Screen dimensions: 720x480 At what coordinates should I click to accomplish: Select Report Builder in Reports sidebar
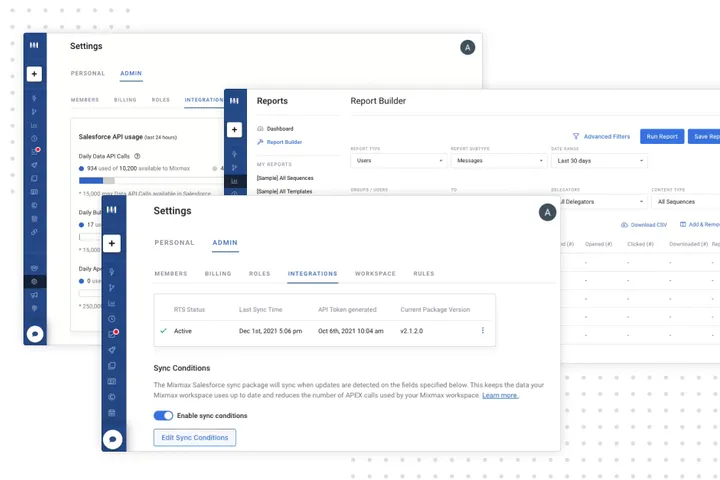pos(279,142)
